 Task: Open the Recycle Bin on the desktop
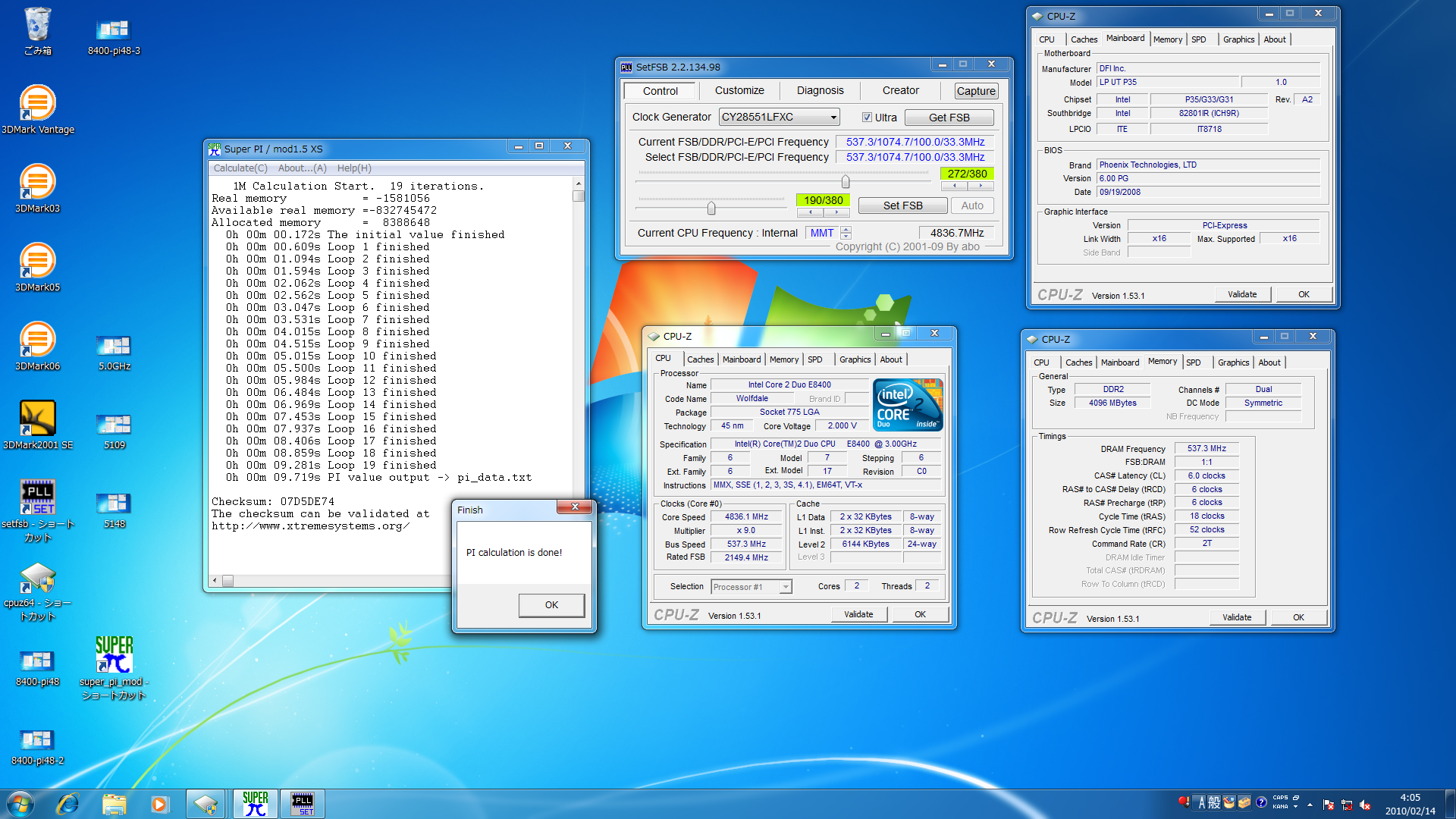point(37,25)
